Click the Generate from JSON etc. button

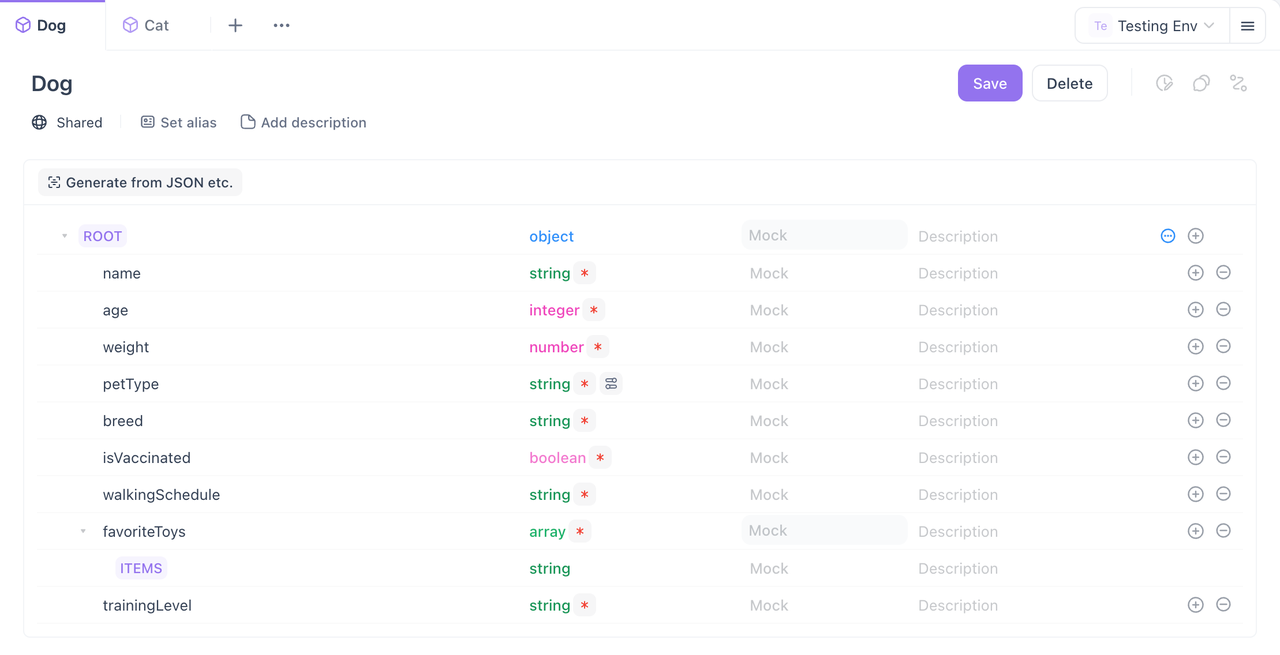(139, 182)
